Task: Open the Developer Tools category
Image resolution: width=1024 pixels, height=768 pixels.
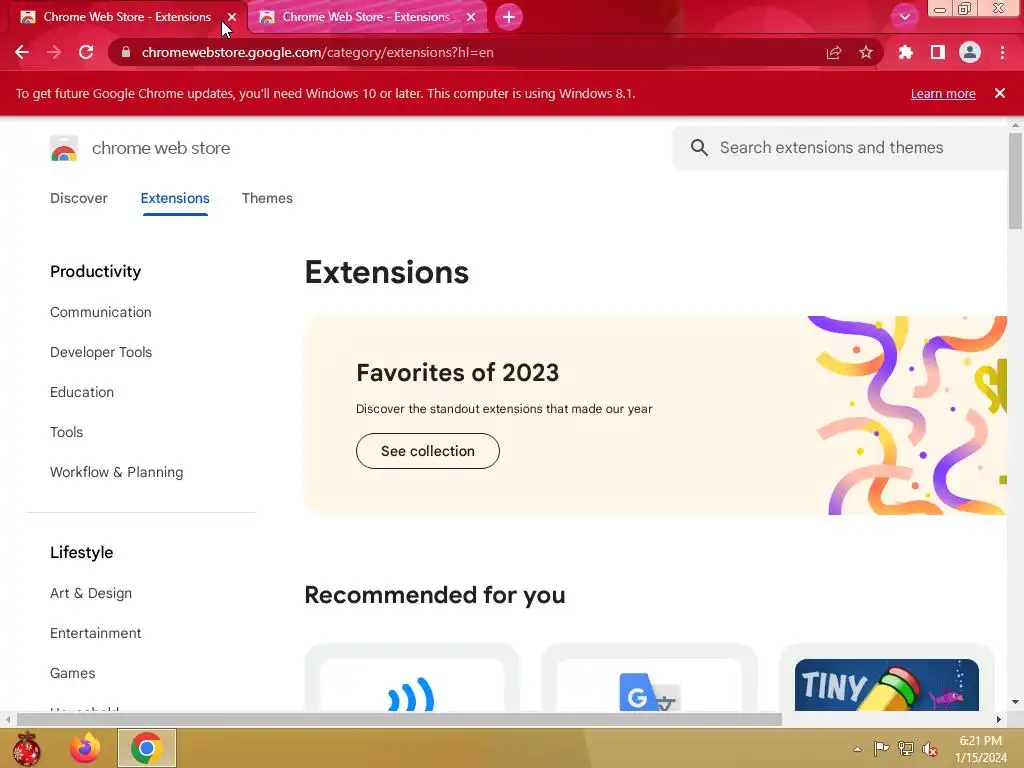Action: (x=101, y=352)
